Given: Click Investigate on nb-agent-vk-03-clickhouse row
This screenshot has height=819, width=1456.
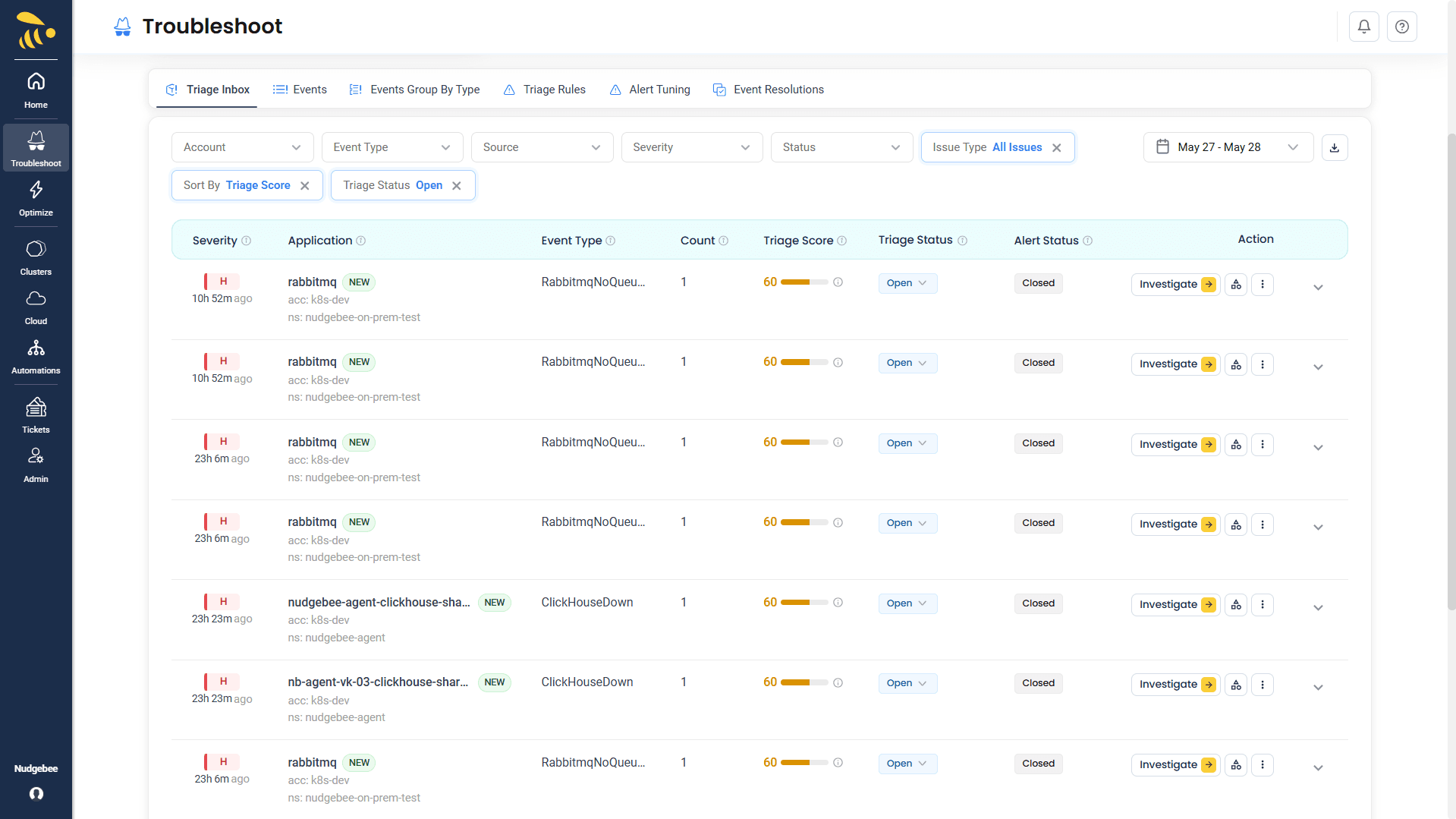Looking at the screenshot, I should click(1175, 684).
